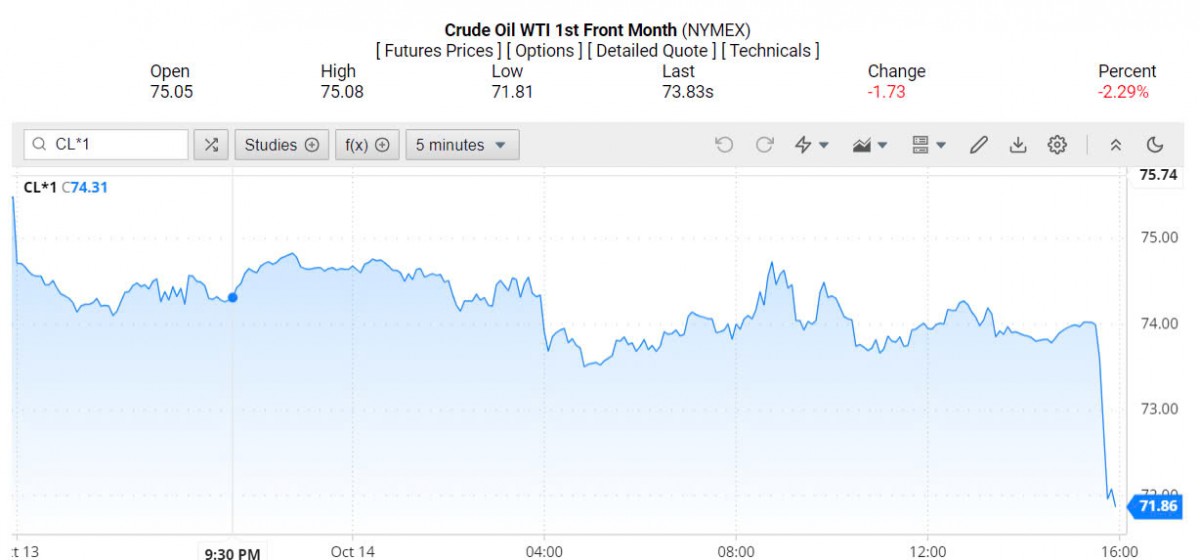Open the lightning events dropdown
Viewport: 1200px width, 560px height.
tap(811, 145)
